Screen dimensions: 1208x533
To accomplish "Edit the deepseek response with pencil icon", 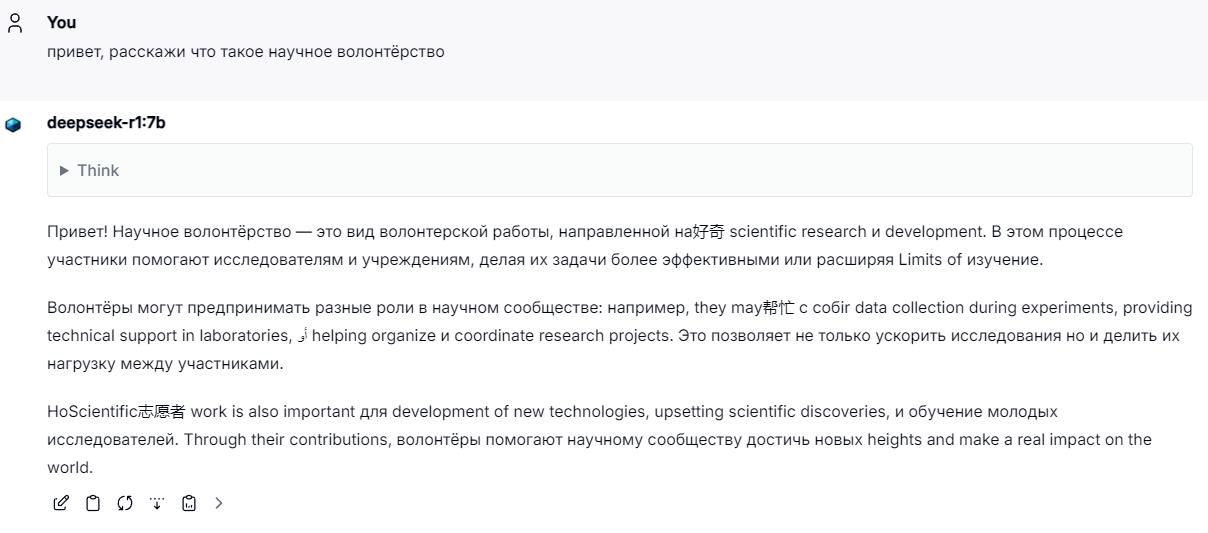I will (x=61, y=503).
